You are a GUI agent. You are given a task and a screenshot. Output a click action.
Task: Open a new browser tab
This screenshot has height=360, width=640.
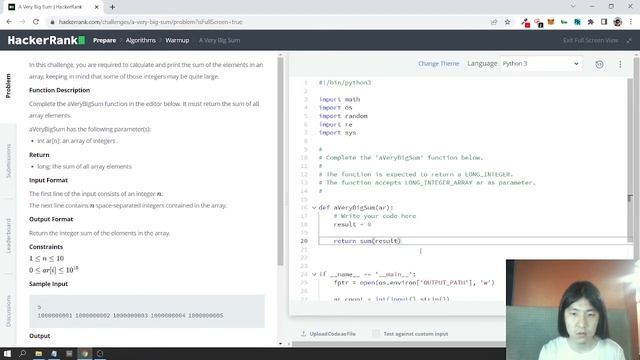(x=112, y=7)
